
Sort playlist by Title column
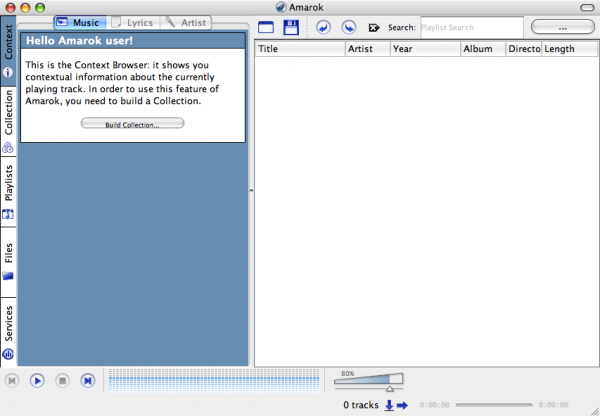(300, 49)
